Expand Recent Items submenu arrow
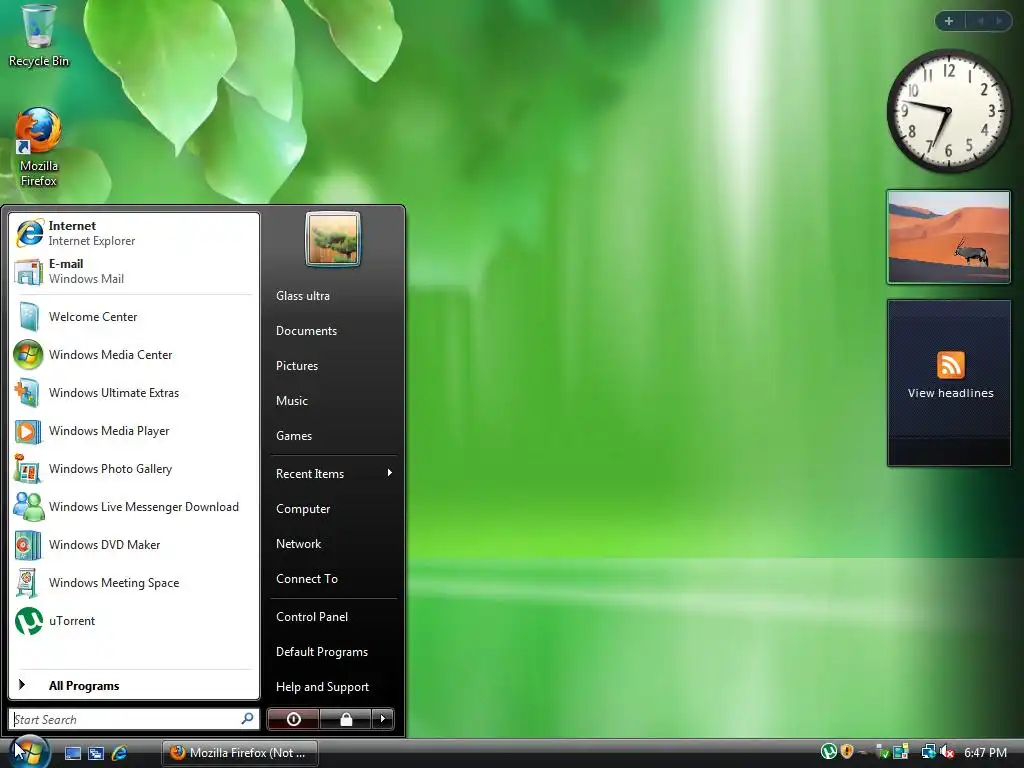The image size is (1024, 768). tap(389, 473)
